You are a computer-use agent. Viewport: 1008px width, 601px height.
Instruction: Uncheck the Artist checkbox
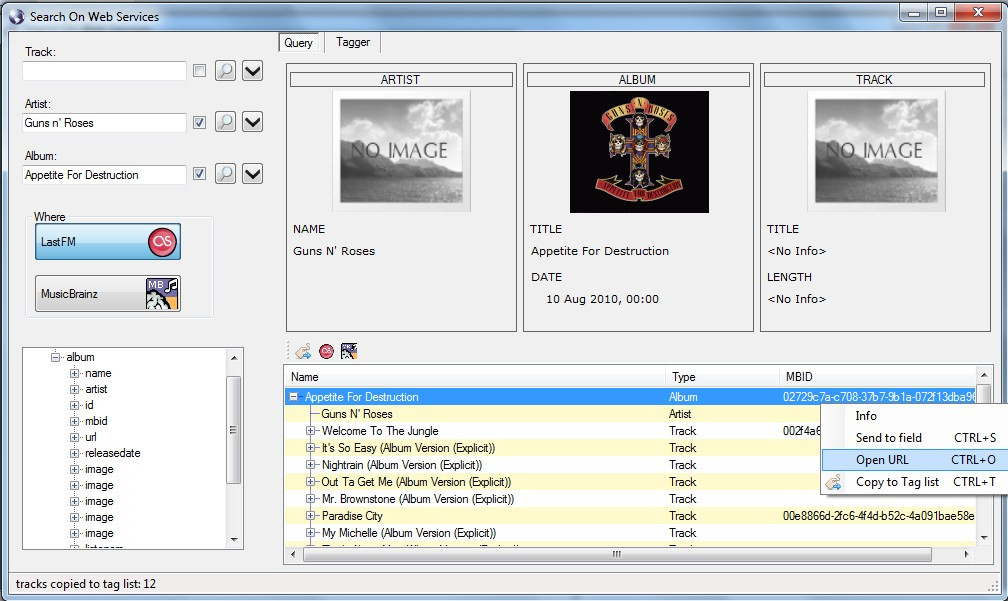pyautogui.click(x=199, y=122)
